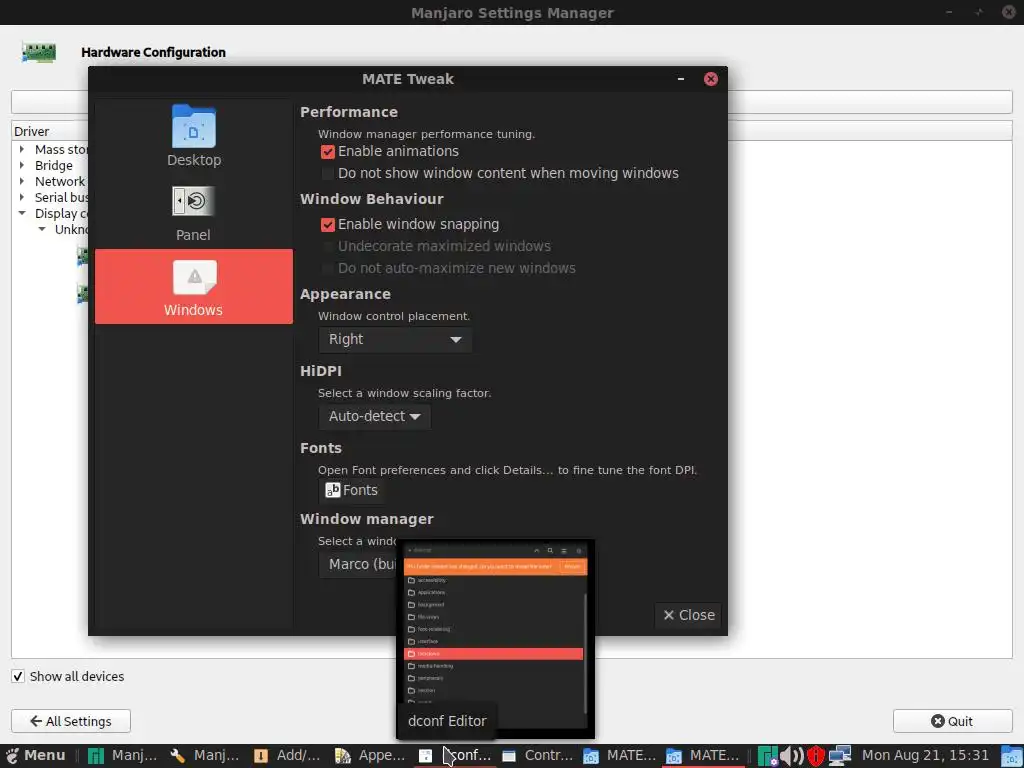Click the Hardware Configuration card icon
The height and width of the screenshot is (768, 1024).
click(39, 52)
